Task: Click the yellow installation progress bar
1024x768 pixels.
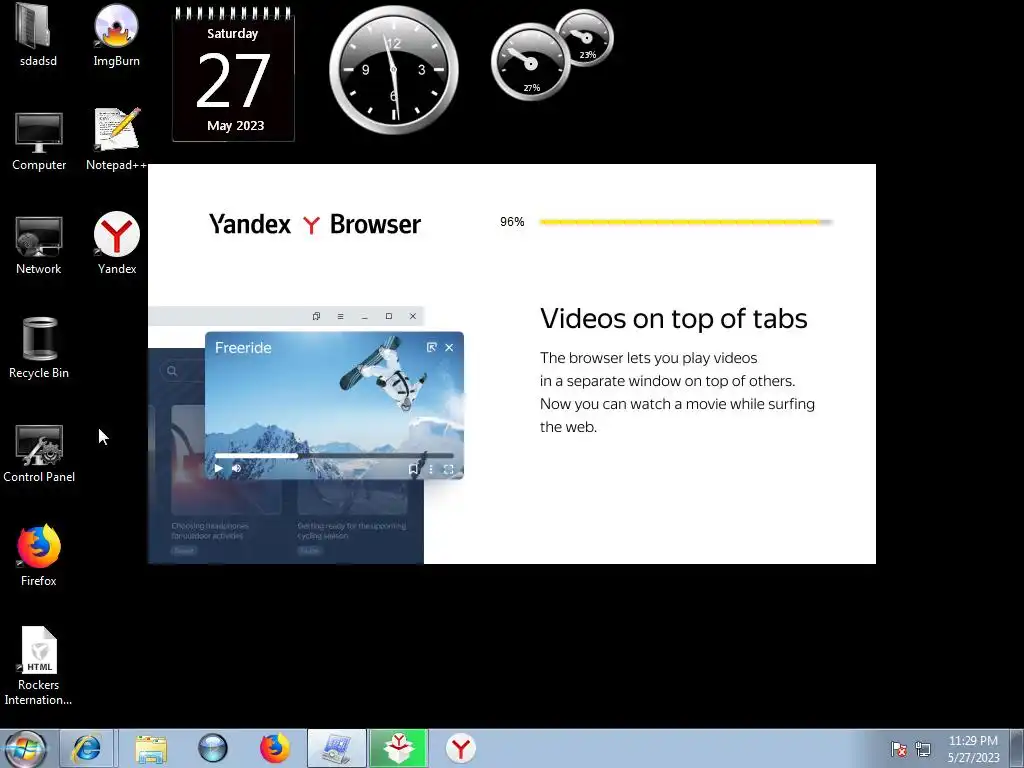Action: pyautogui.click(x=686, y=222)
